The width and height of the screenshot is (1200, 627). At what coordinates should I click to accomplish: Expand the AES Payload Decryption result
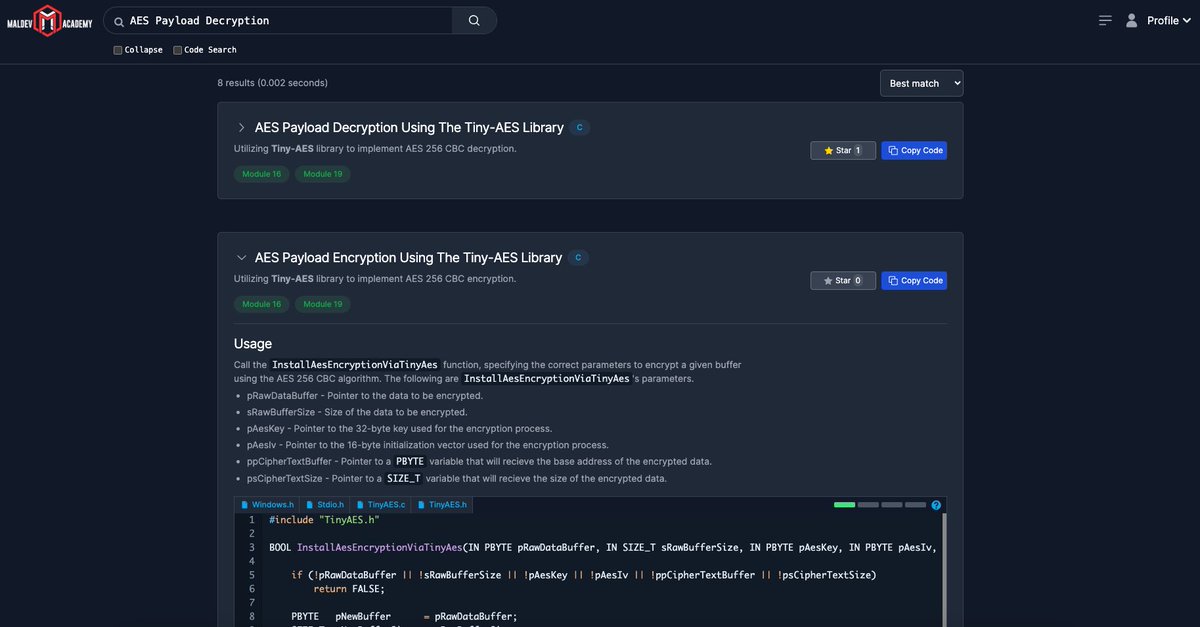[241, 128]
